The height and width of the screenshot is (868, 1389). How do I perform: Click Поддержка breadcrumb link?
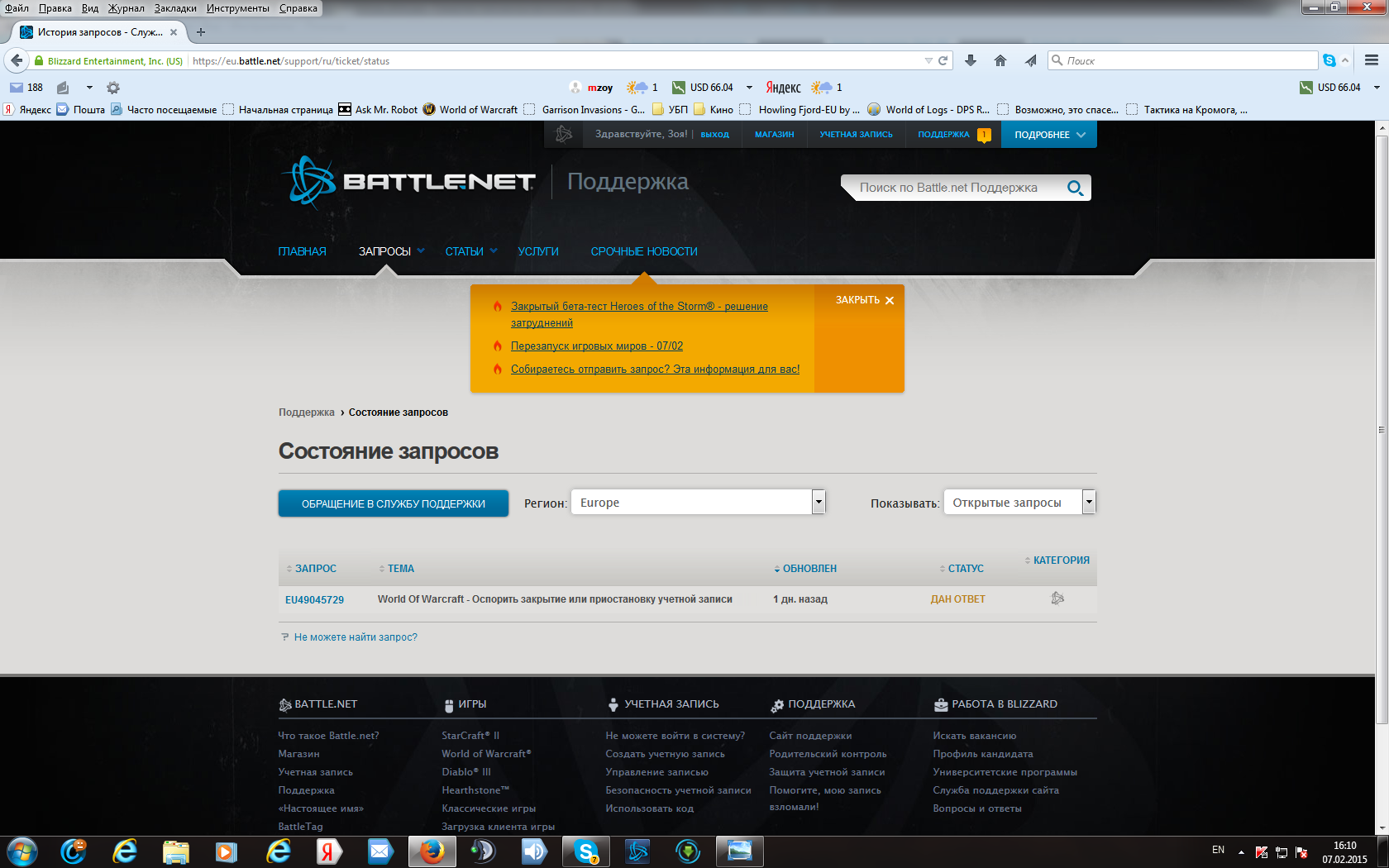pos(307,413)
